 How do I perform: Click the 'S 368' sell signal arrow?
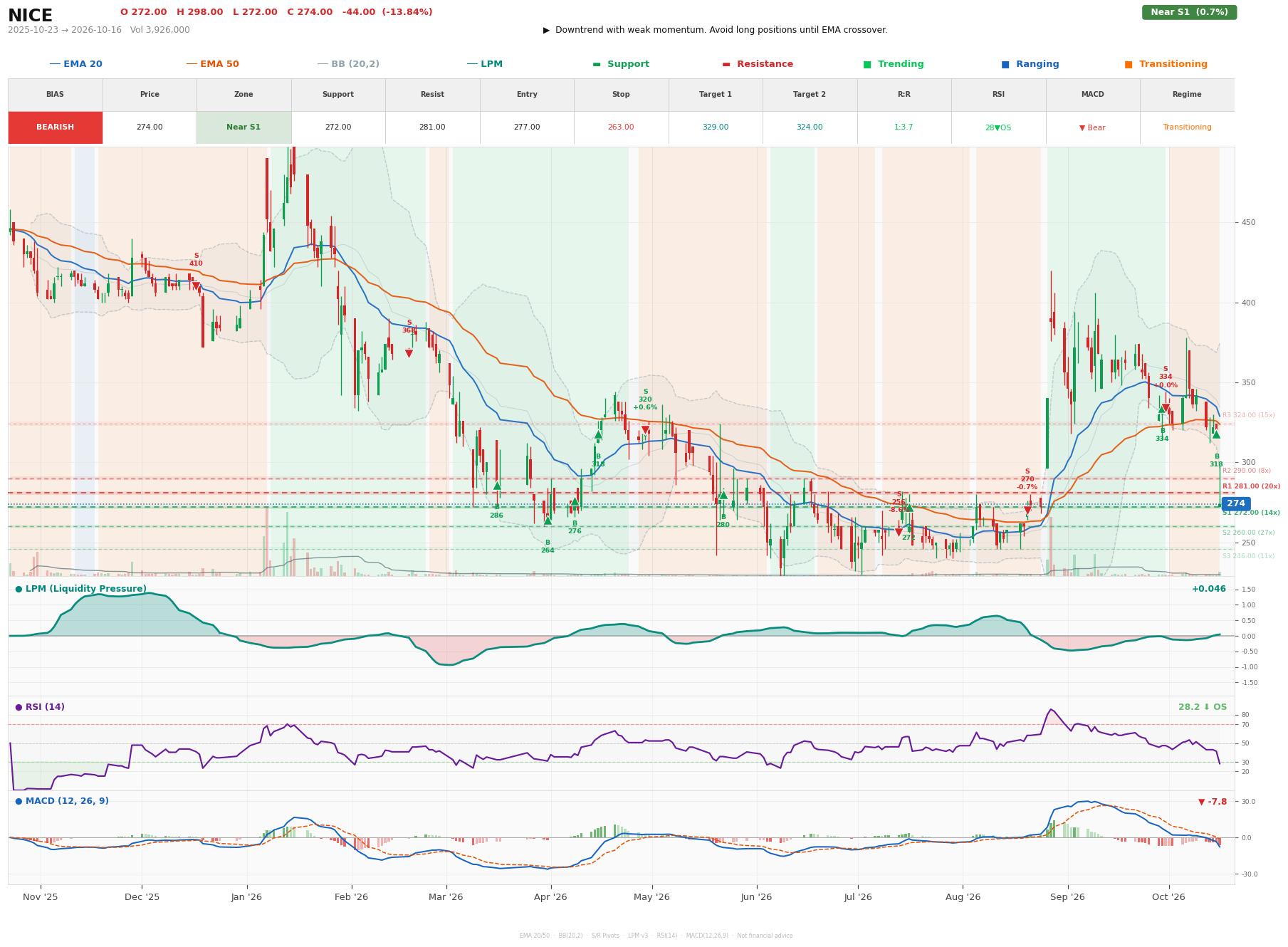click(x=409, y=354)
